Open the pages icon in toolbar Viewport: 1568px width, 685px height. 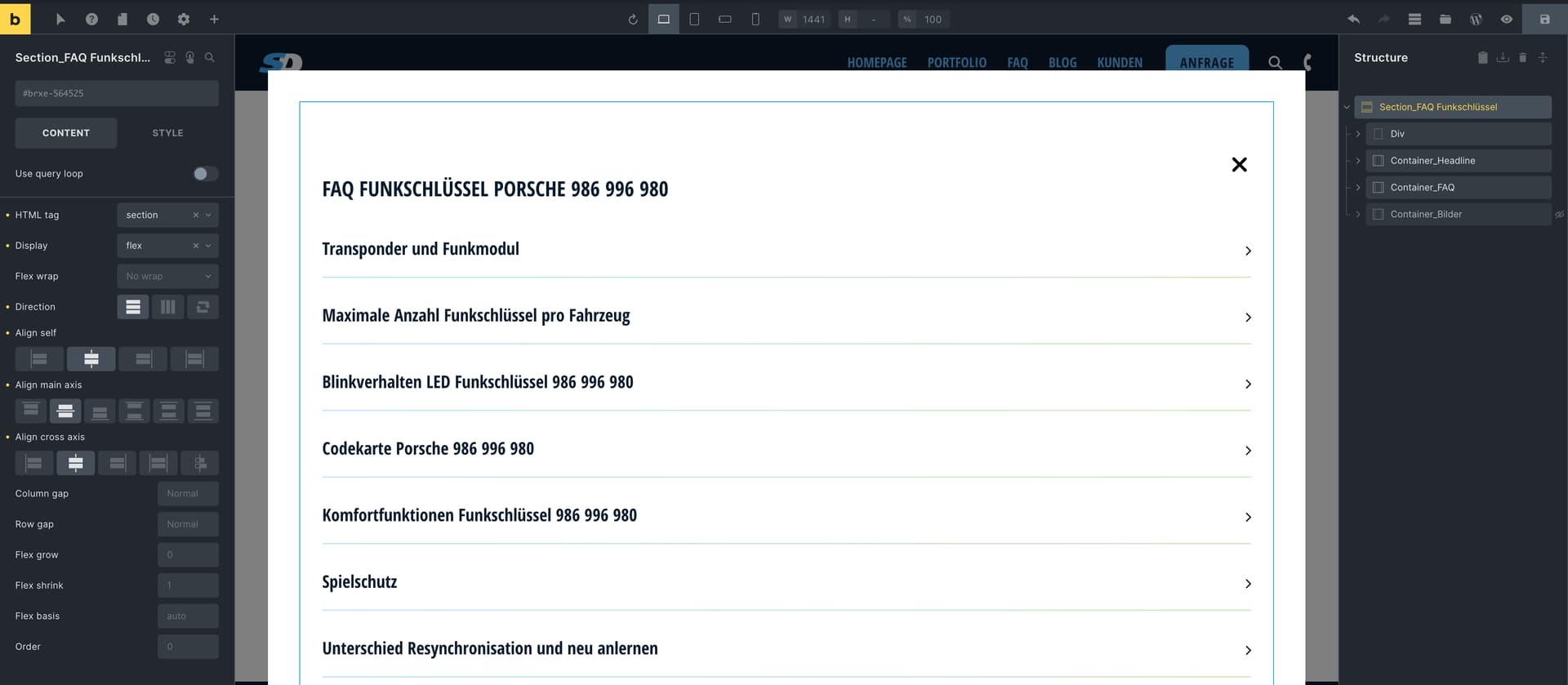[x=122, y=19]
